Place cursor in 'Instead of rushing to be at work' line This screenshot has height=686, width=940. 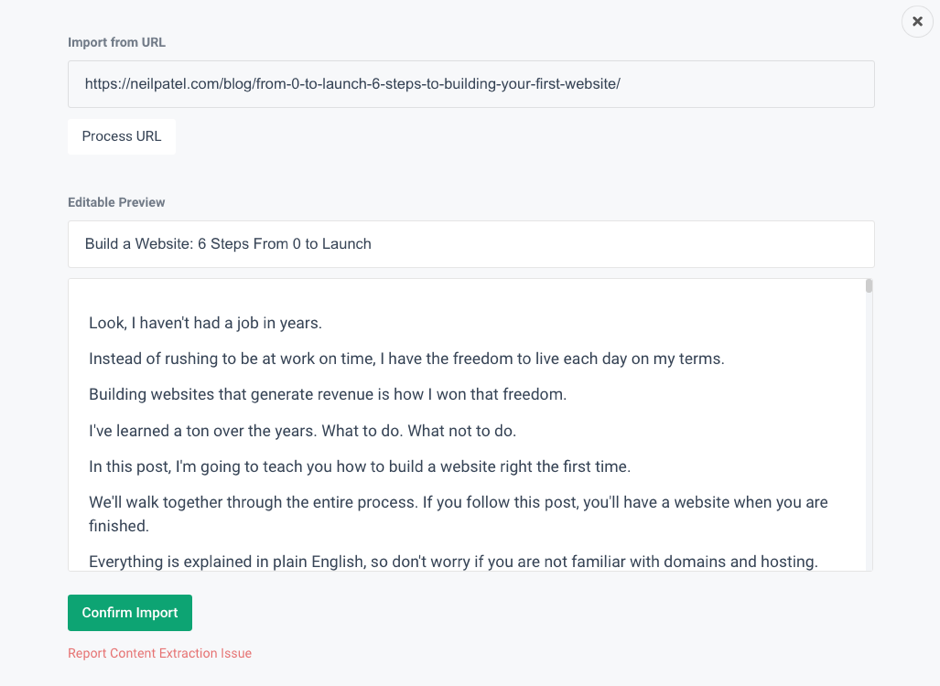(x=406, y=359)
